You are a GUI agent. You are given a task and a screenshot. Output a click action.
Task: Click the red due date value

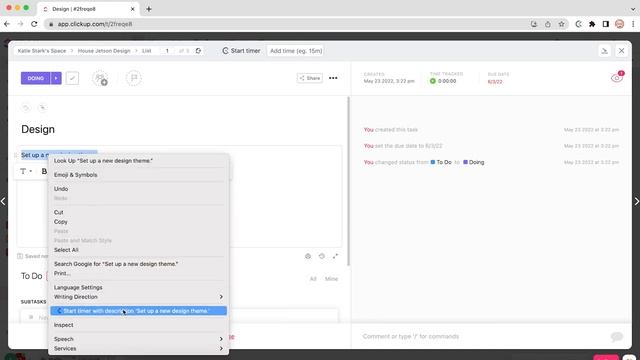point(495,82)
